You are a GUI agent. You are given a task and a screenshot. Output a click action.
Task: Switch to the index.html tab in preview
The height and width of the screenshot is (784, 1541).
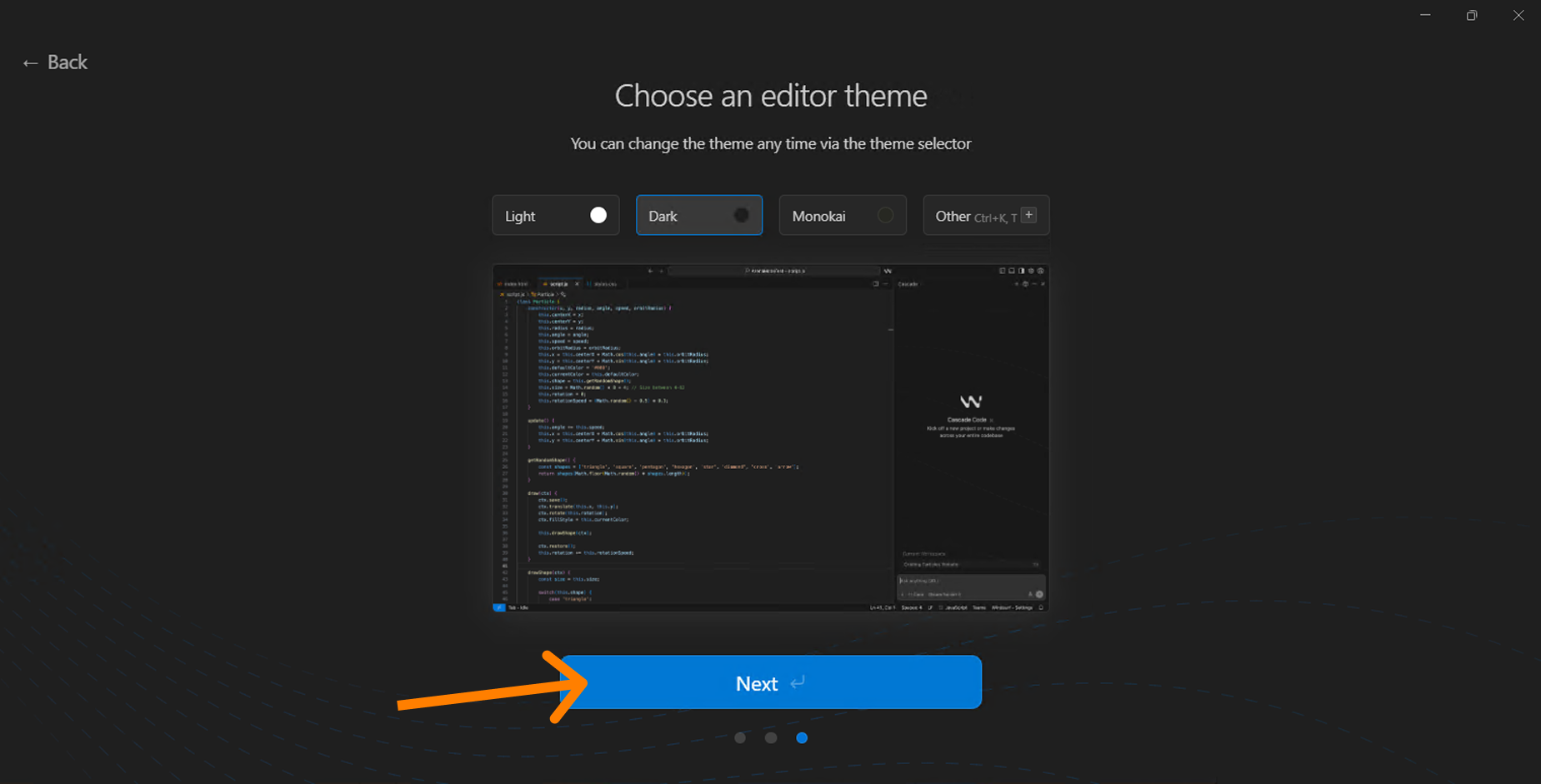[518, 283]
